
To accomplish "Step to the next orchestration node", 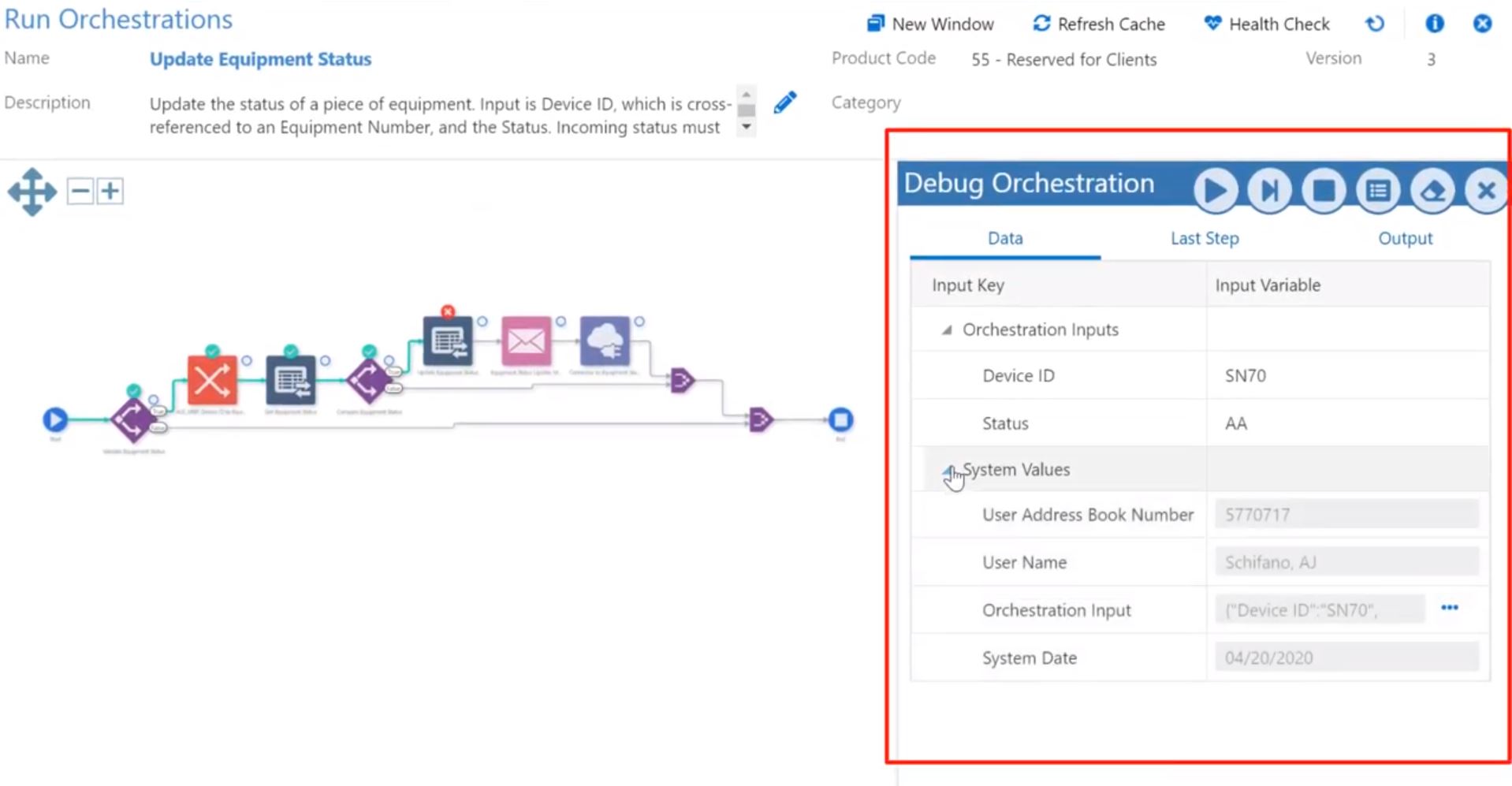I will 1268,189.
